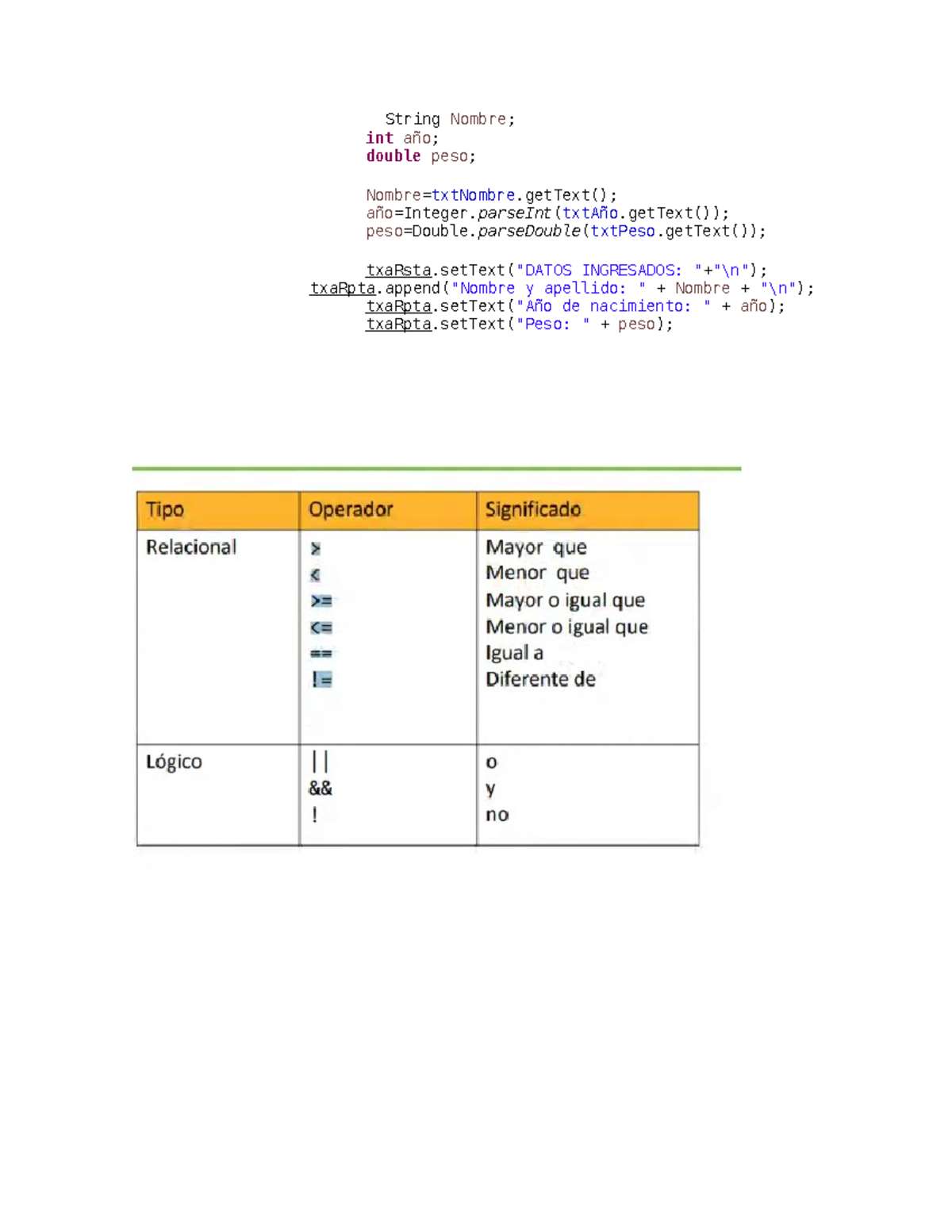This screenshot has width=952, height=1232.
Task: Click the "Peso: " string literal
Action: [x=552, y=324]
